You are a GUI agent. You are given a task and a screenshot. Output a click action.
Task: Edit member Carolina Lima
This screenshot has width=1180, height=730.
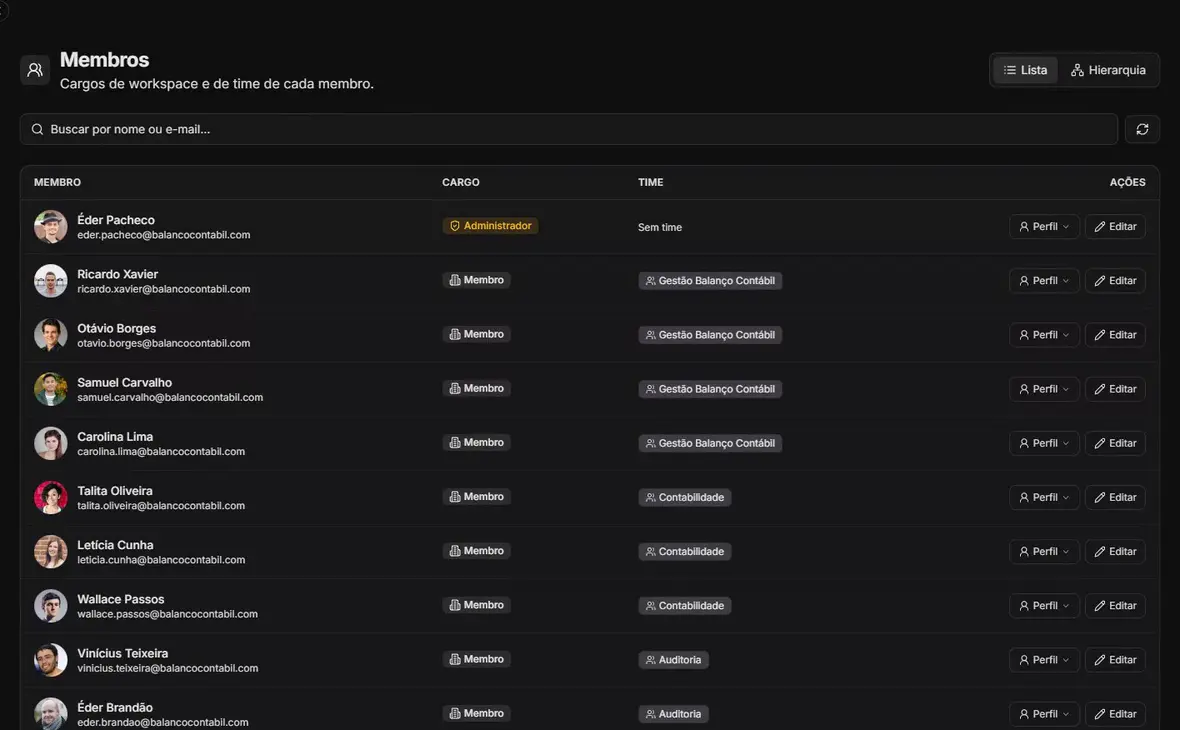[1115, 443]
